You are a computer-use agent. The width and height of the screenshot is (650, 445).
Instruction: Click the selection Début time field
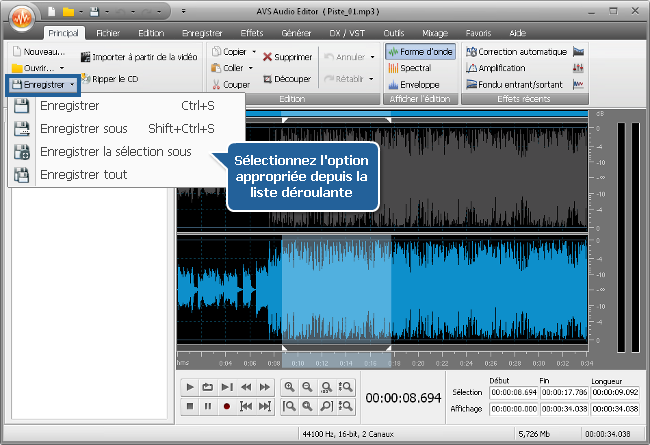[513, 393]
